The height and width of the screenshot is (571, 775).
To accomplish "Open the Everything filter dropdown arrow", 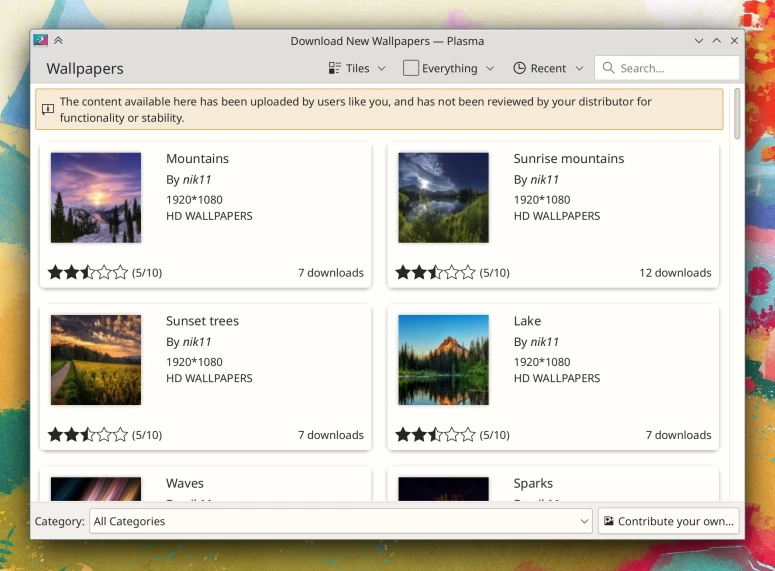I will (x=490, y=68).
